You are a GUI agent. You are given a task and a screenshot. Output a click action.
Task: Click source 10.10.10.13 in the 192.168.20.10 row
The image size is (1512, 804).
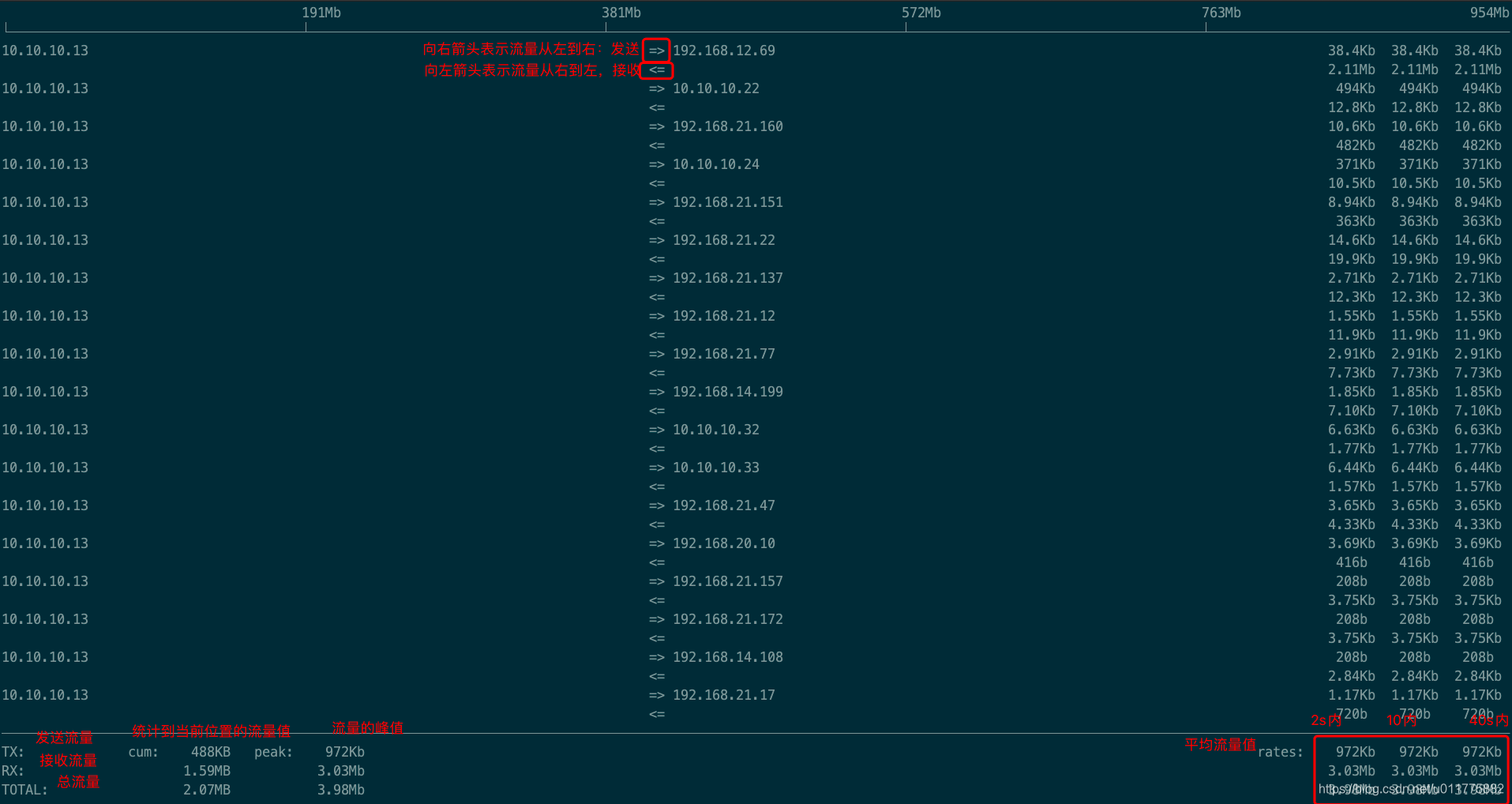point(45,543)
